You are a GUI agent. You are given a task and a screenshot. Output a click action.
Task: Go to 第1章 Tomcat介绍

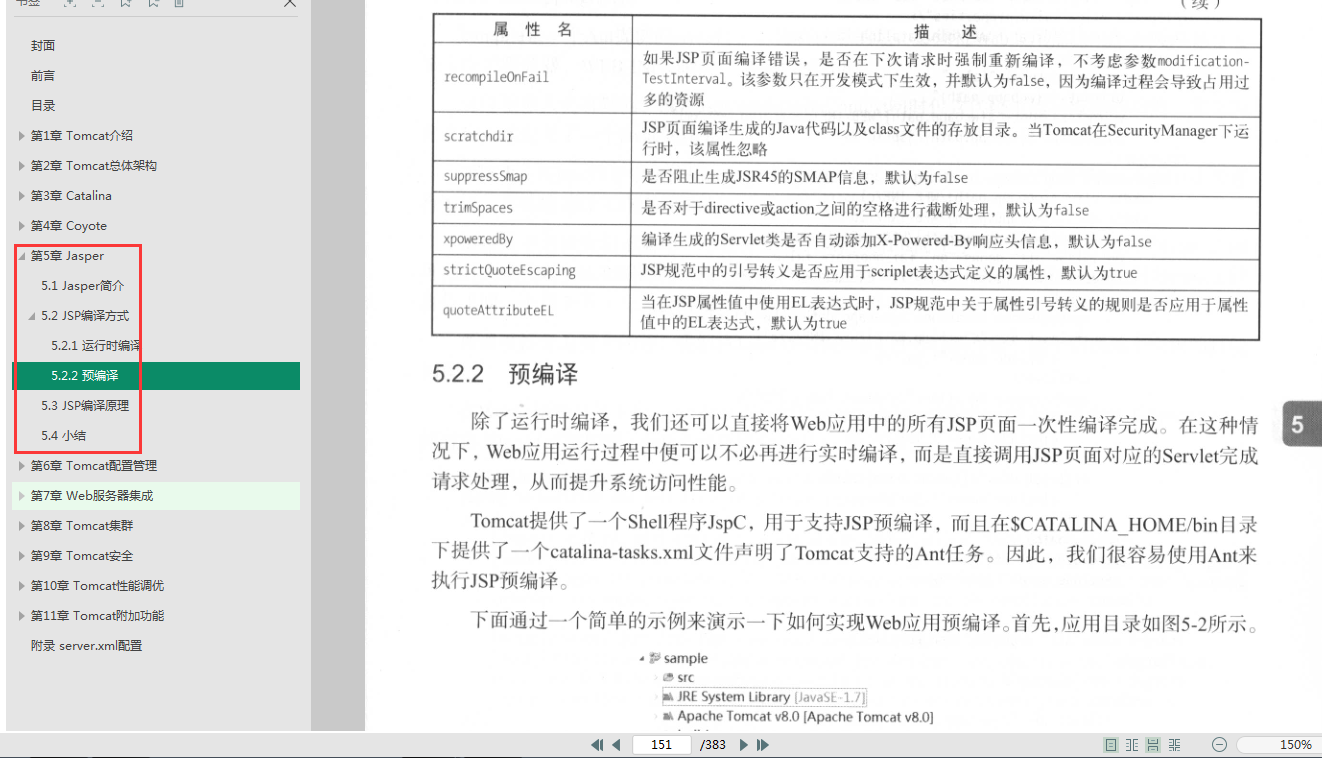82,136
